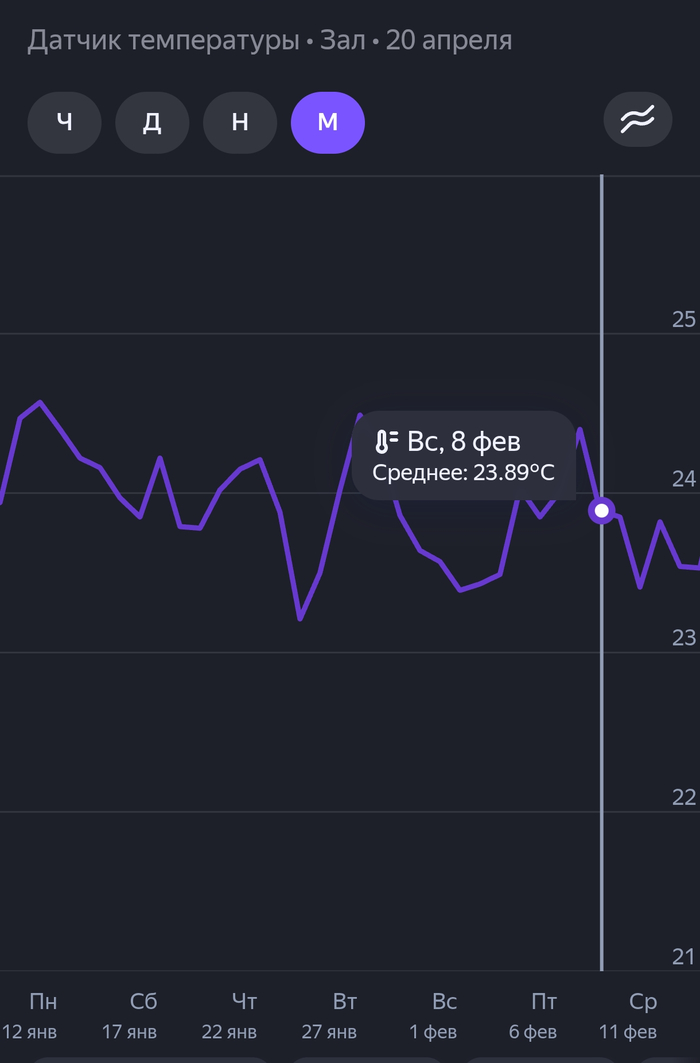Click the 25 degree y-axis label
Viewport: 700px width, 1063px height.
(x=684, y=319)
